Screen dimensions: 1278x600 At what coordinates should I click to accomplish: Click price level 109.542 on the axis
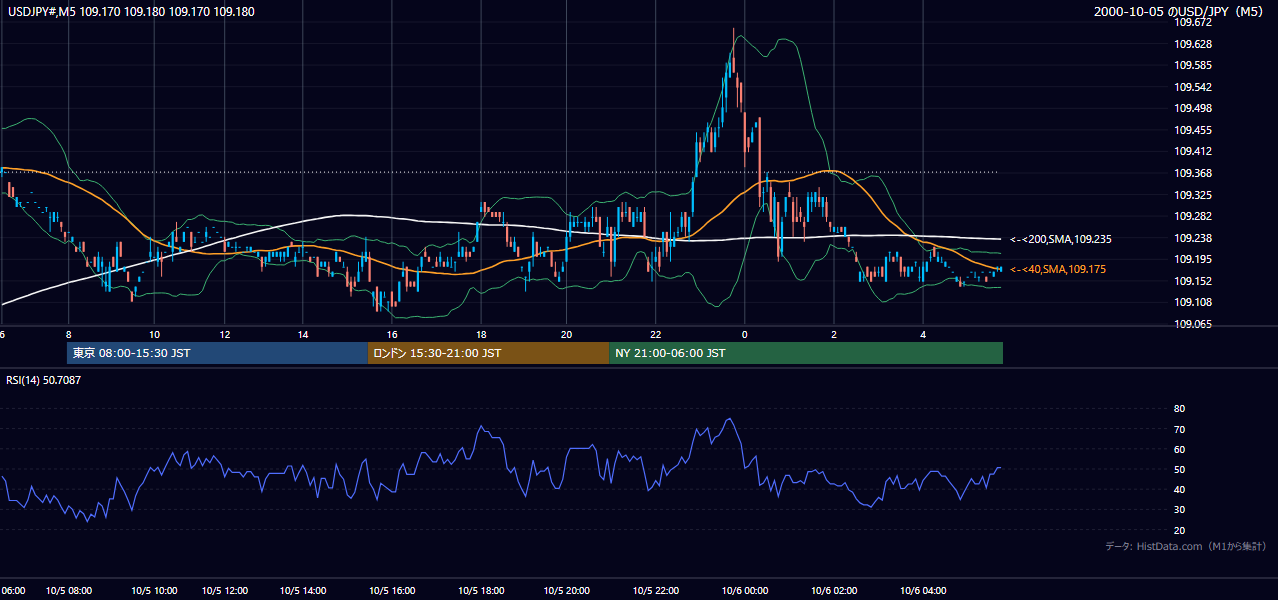click(x=1195, y=87)
